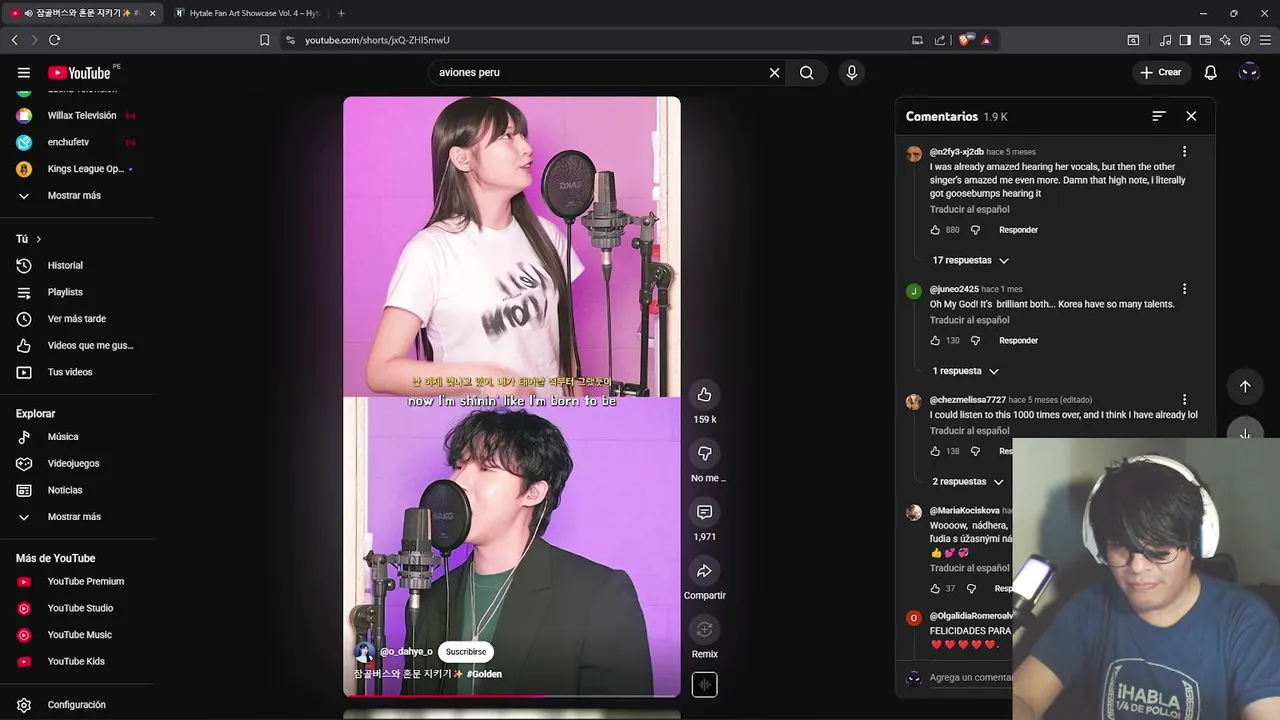Go to the YouTube home logo
Screen dimensions: 1280x720
pyautogui.click(x=79, y=72)
